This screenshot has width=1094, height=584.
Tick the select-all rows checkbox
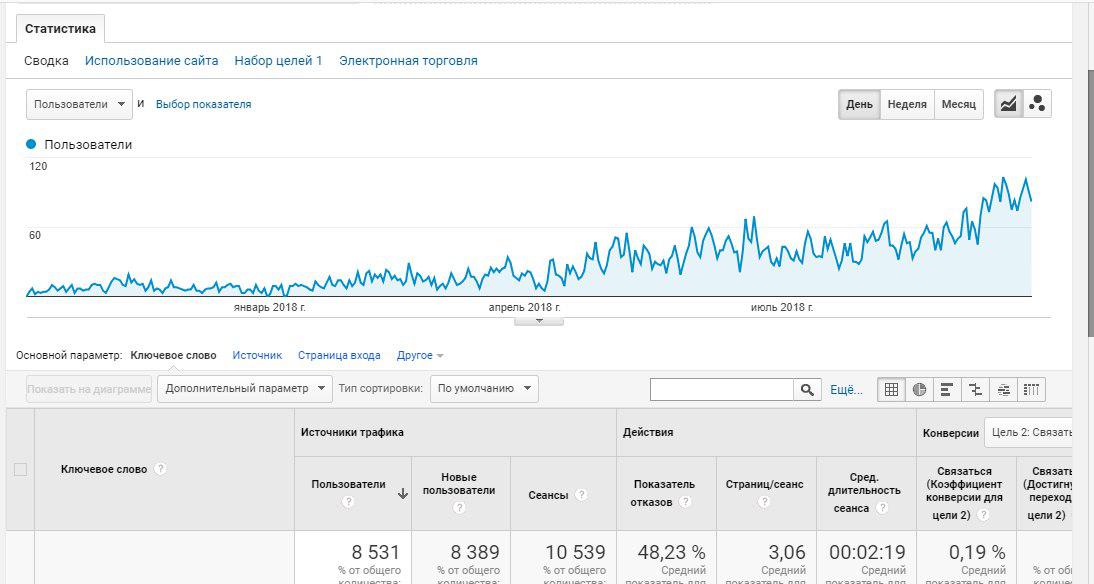20,470
